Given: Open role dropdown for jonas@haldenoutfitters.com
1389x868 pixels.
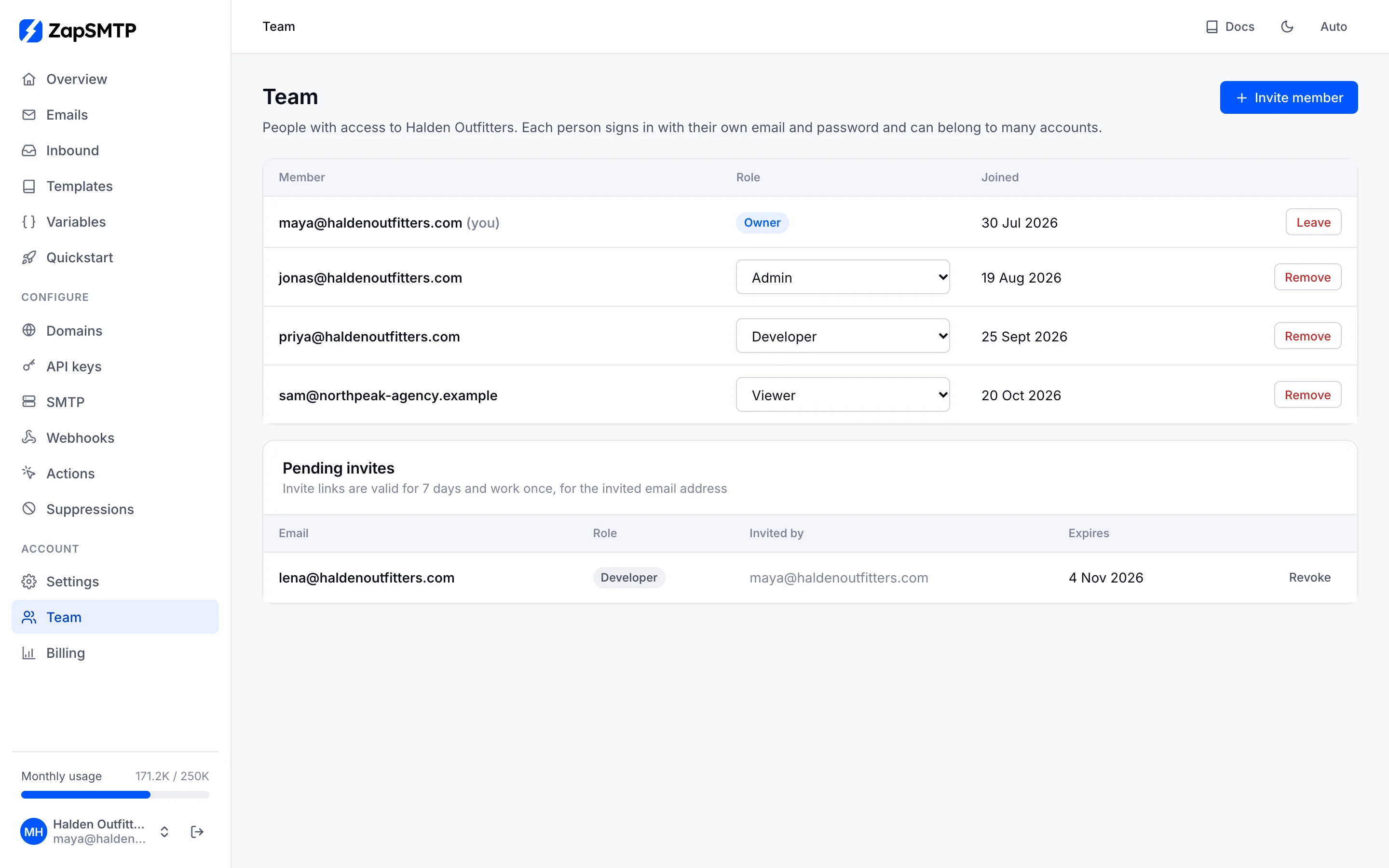Looking at the screenshot, I should tap(843, 277).
